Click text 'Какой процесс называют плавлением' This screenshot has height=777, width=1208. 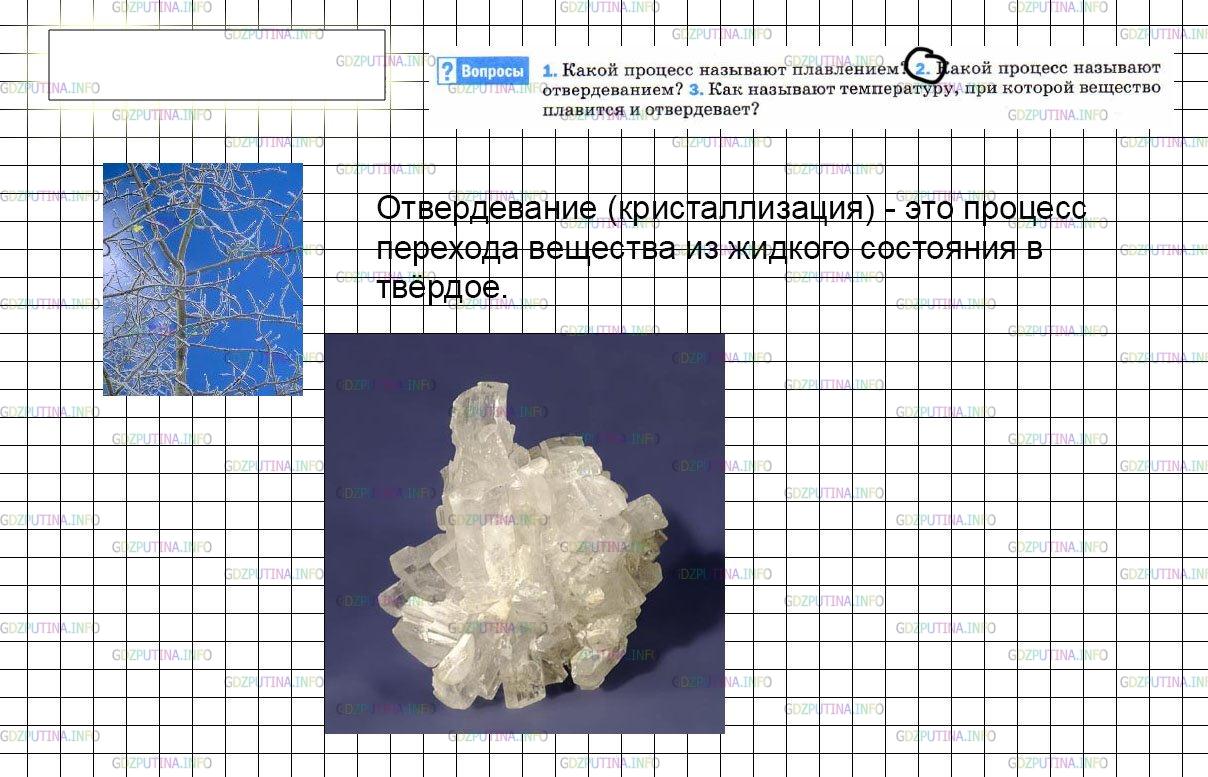point(728,70)
